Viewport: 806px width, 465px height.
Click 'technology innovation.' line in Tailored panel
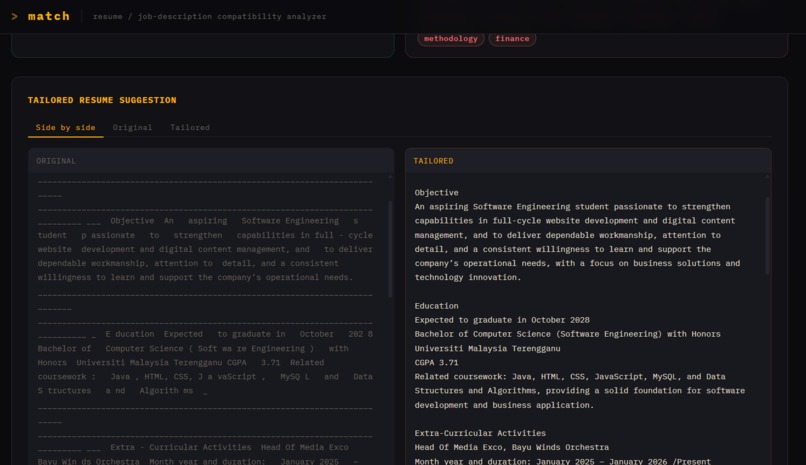pos(468,277)
